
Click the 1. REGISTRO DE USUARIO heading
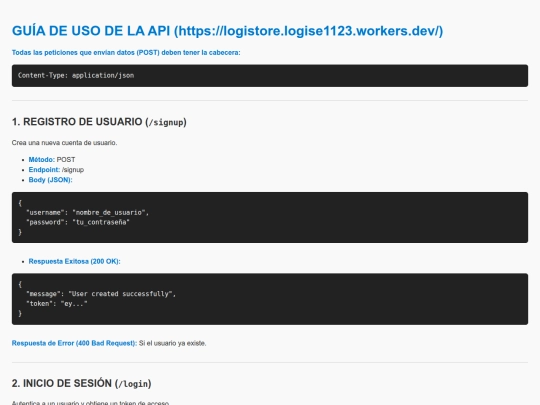coord(99,122)
